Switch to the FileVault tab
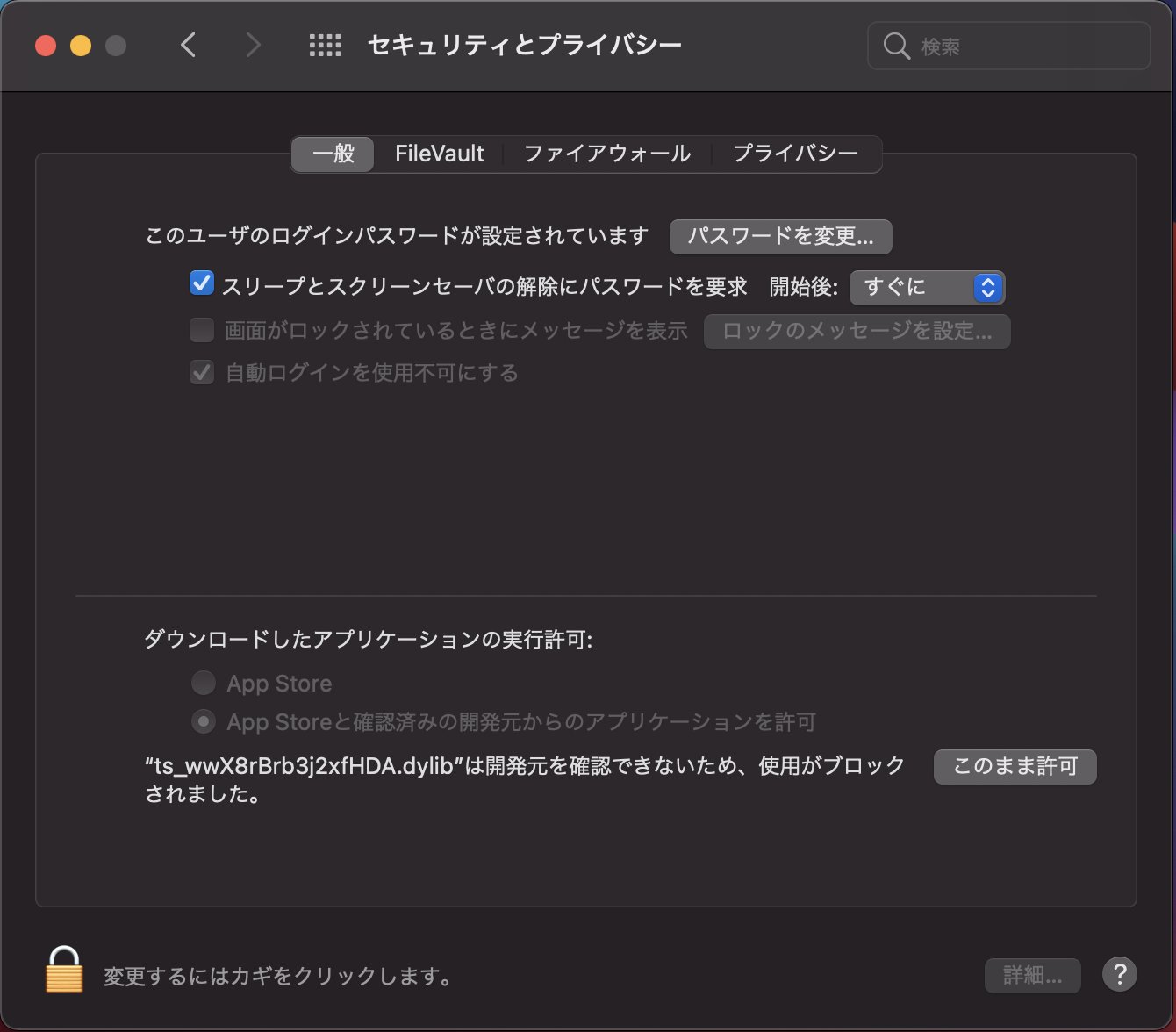 point(439,154)
